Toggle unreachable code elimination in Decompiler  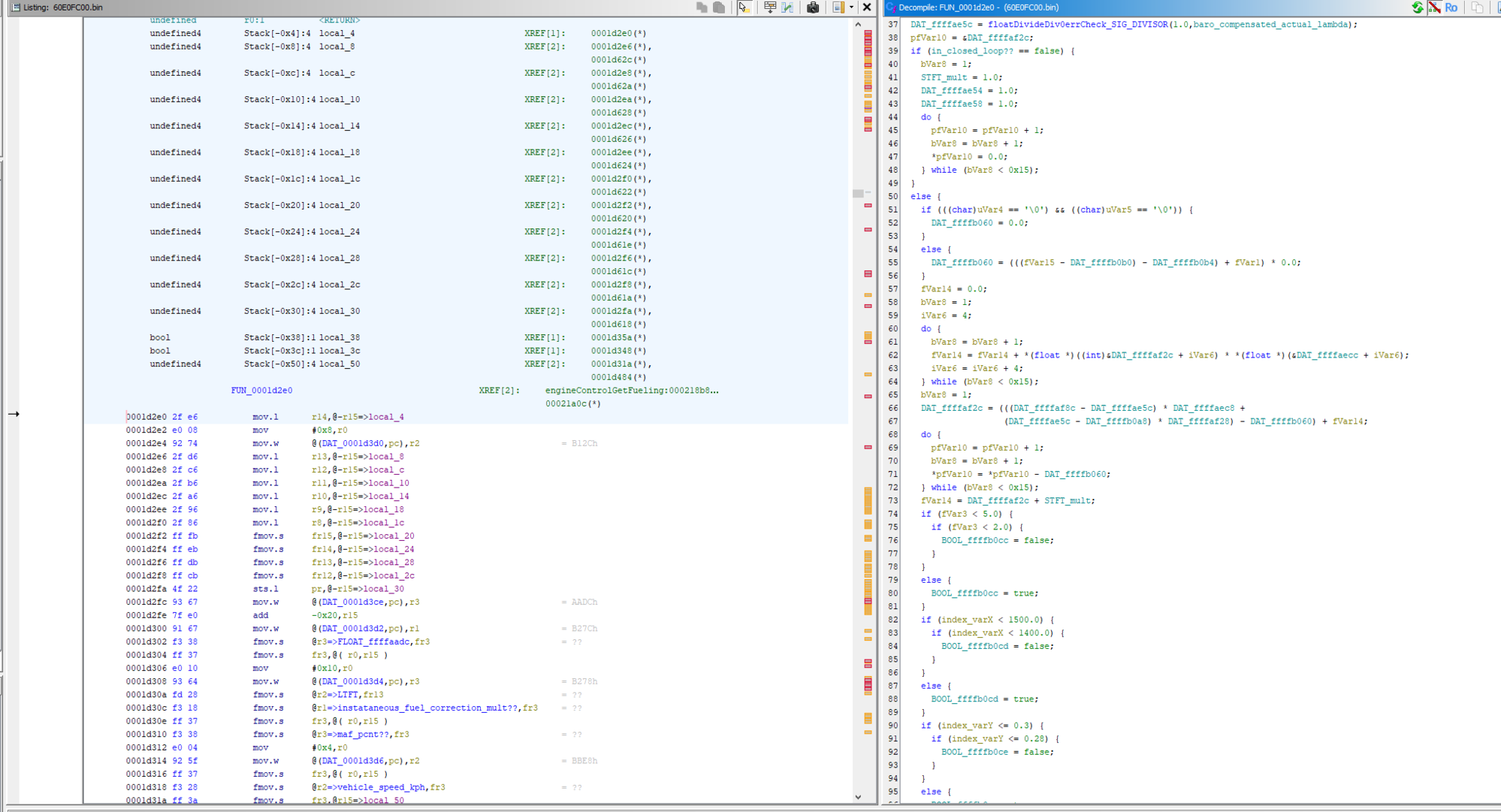(x=1434, y=8)
